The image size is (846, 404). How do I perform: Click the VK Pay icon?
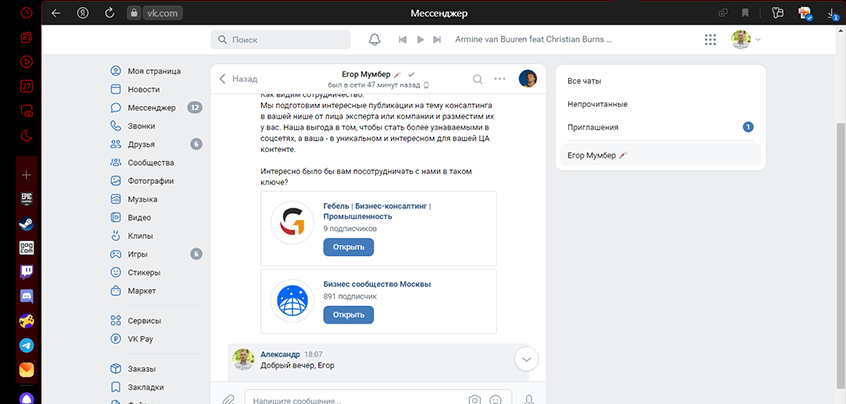[x=115, y=339]
